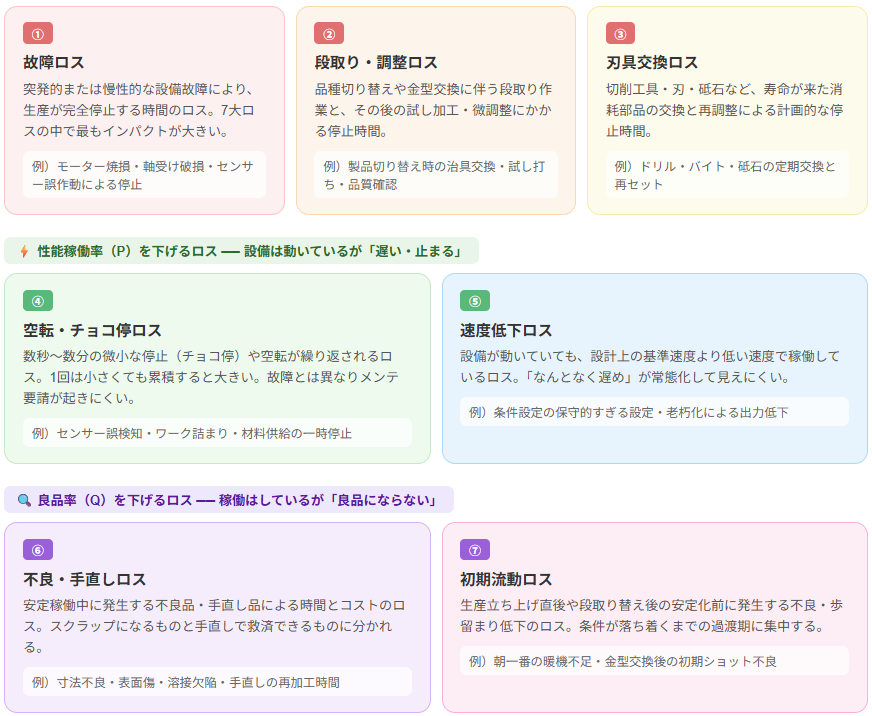Screen dimensions: 872x716
Task: Click the 刃具交換ロス heading
Action: [x=652, y=62]
